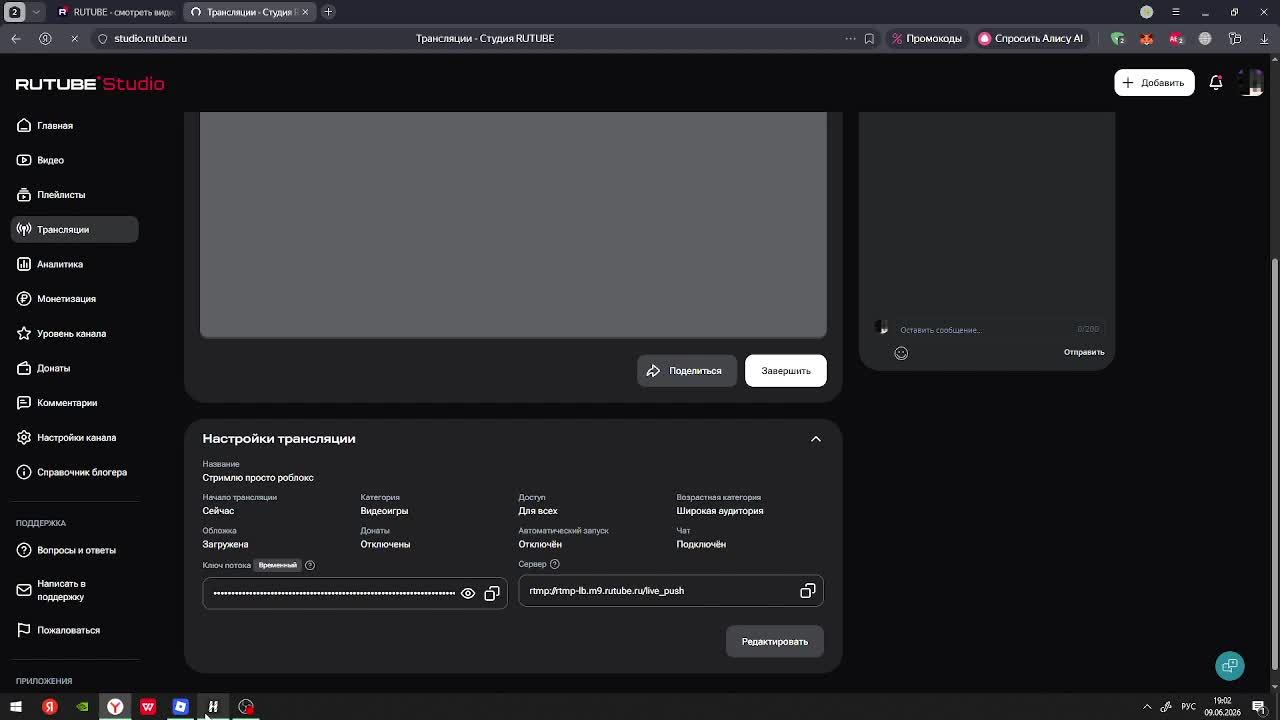Image resolution: width=1280 pixels, height=720 pixels.
Task: Open the user profile avatar menu
Action: click(1250, 83)
